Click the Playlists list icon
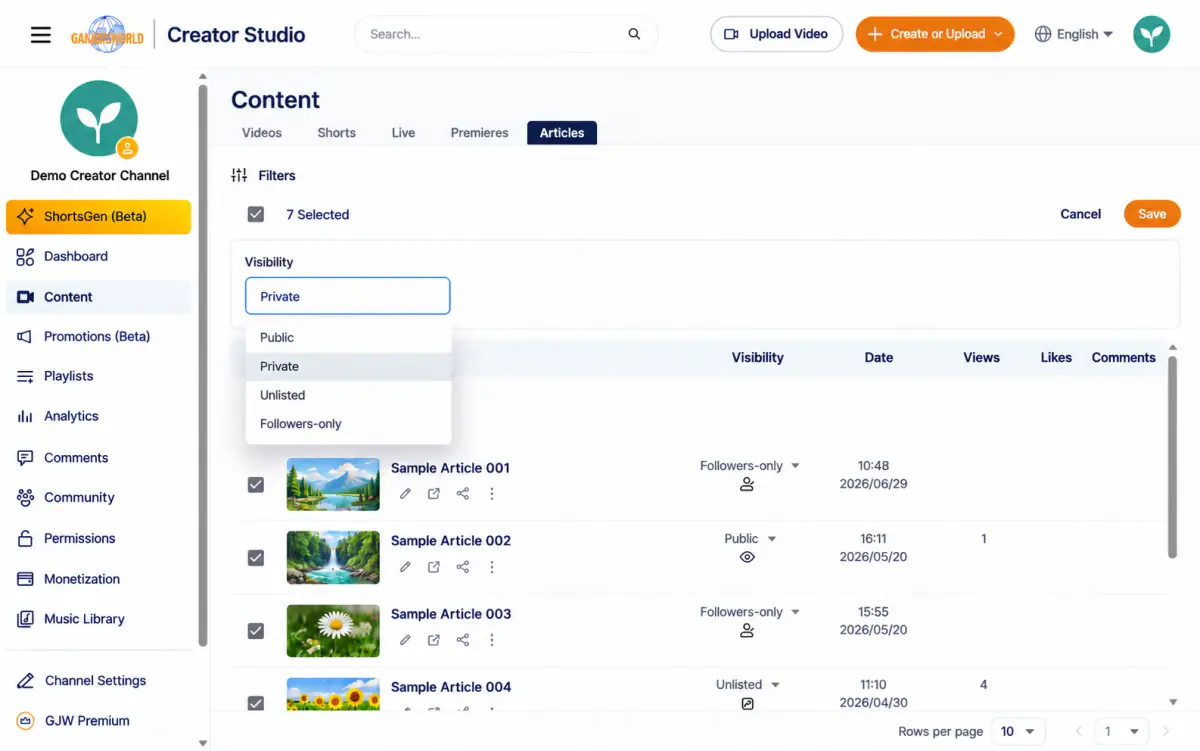This screenshot has height=751, width=1200. click(x=25, y=377)
